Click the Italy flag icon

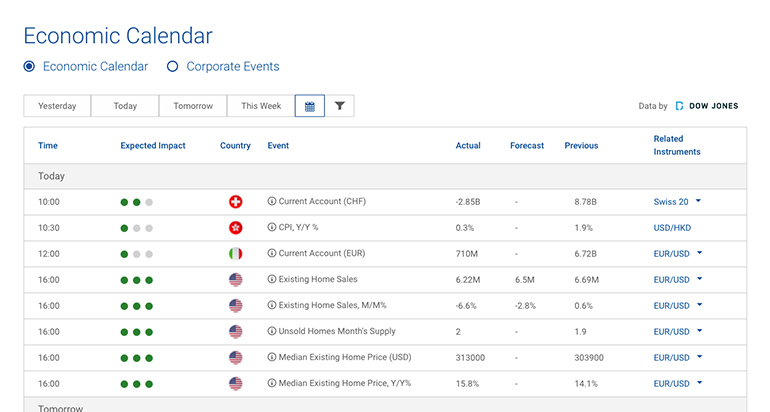[x=236, y=254]
